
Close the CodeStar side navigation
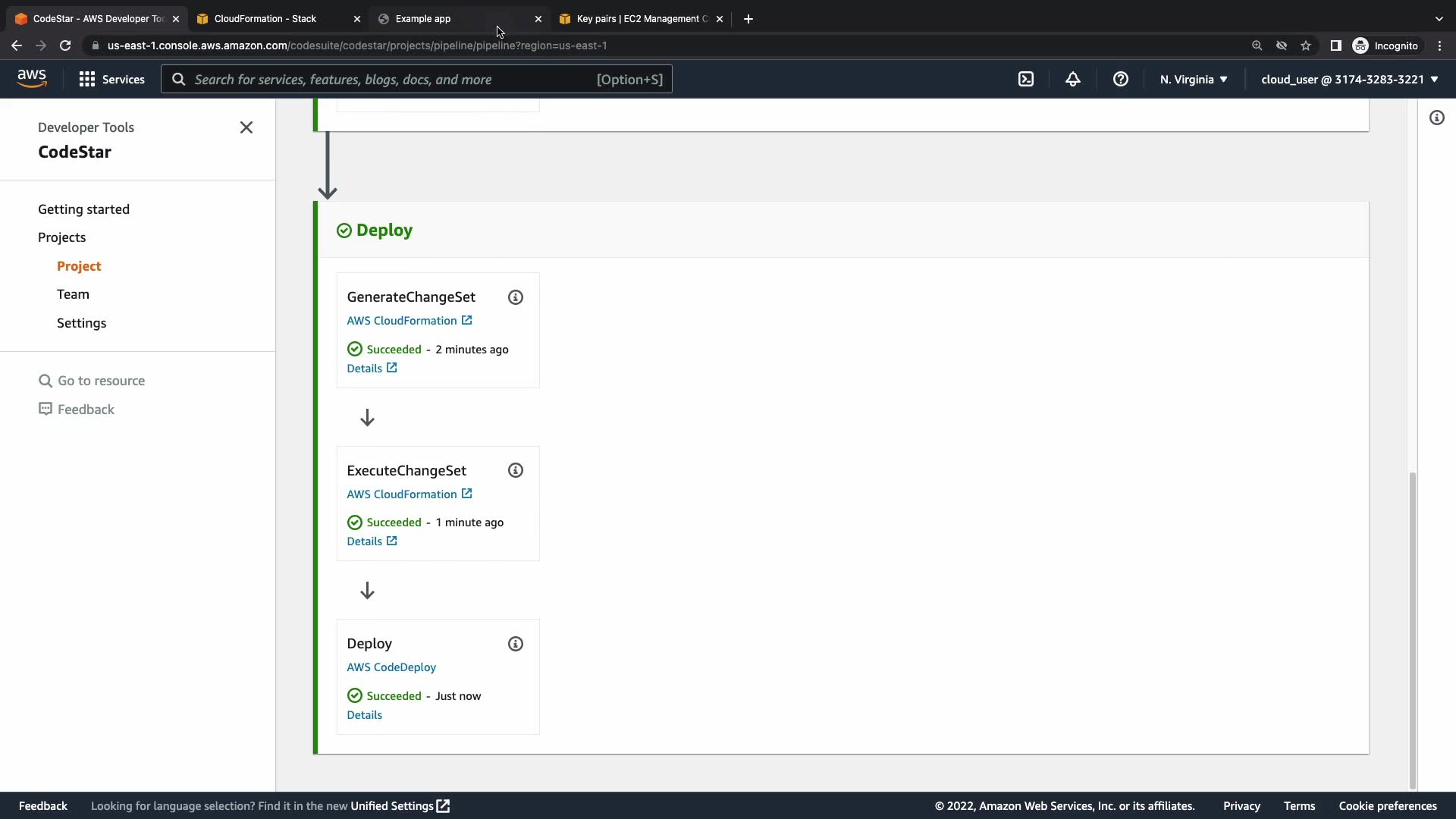click(246, 127)
